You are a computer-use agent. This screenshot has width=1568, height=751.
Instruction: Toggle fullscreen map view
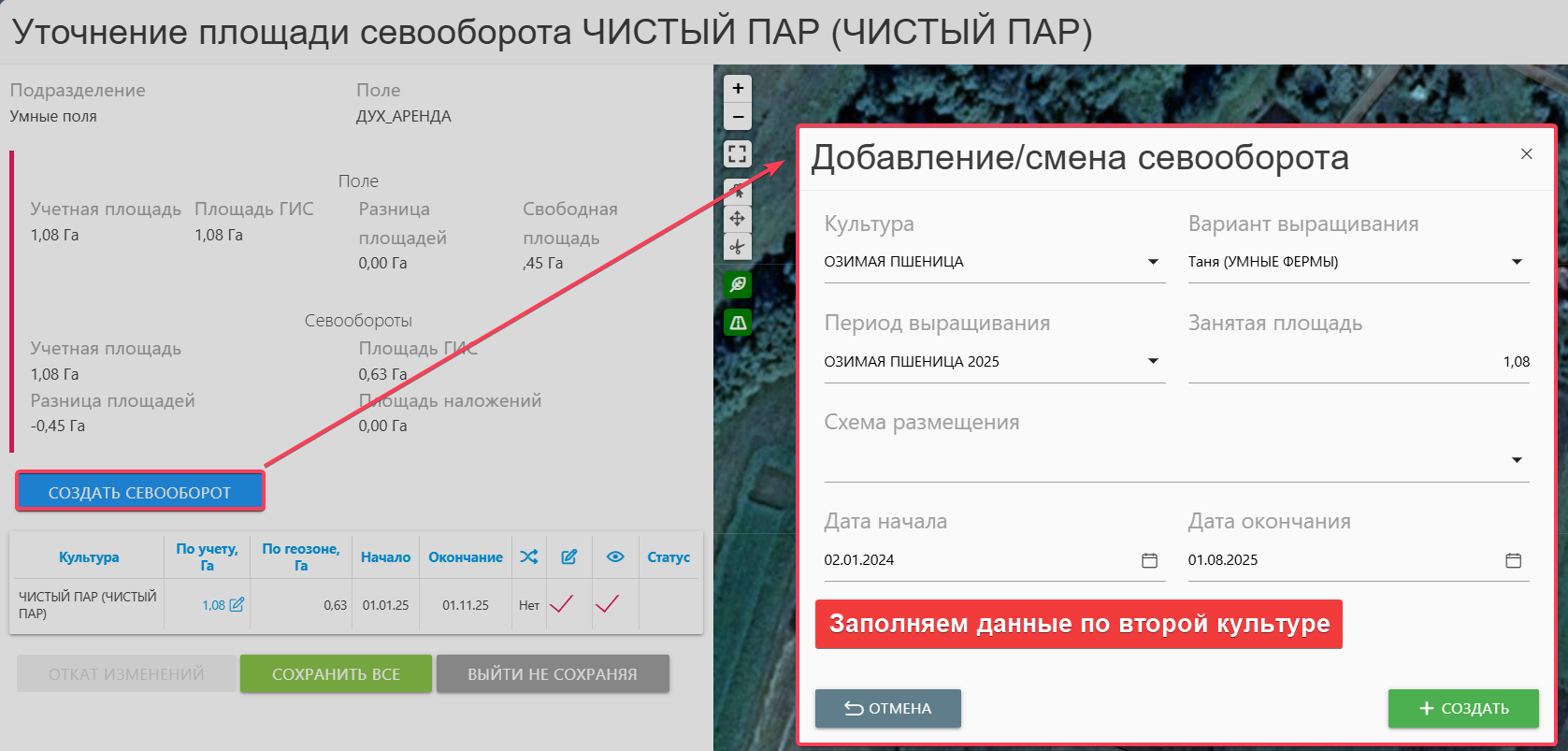click(738, 154)
